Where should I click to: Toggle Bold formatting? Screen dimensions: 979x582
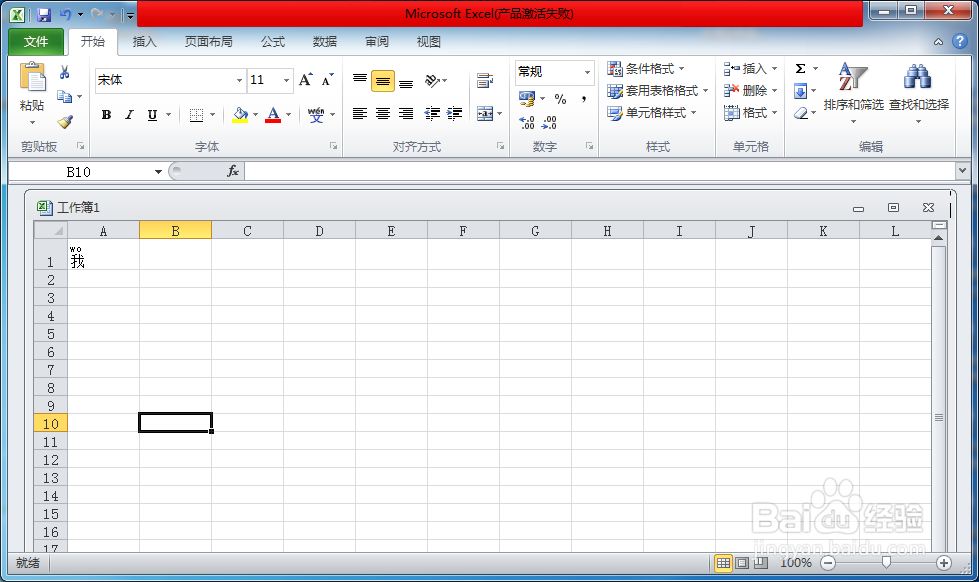[x=107, y=114]
